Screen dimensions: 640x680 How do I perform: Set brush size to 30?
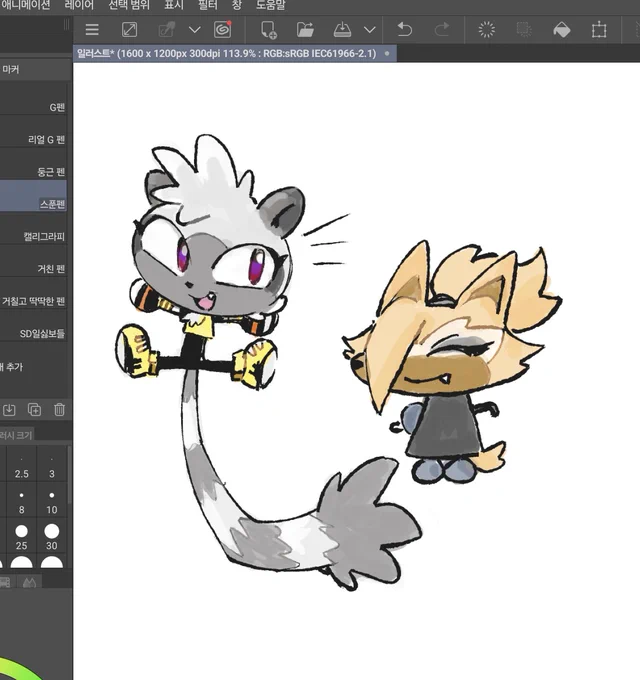click(52, 536)
